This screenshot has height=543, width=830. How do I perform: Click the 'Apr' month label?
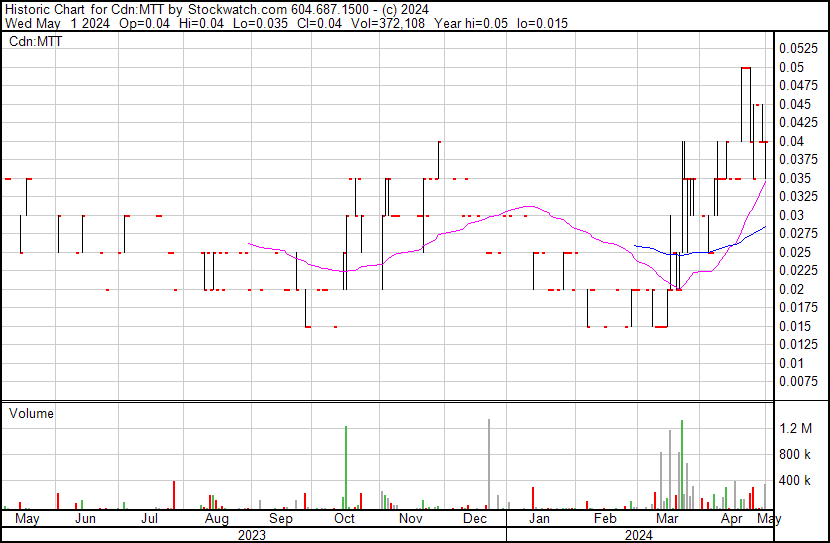point(732,519)
